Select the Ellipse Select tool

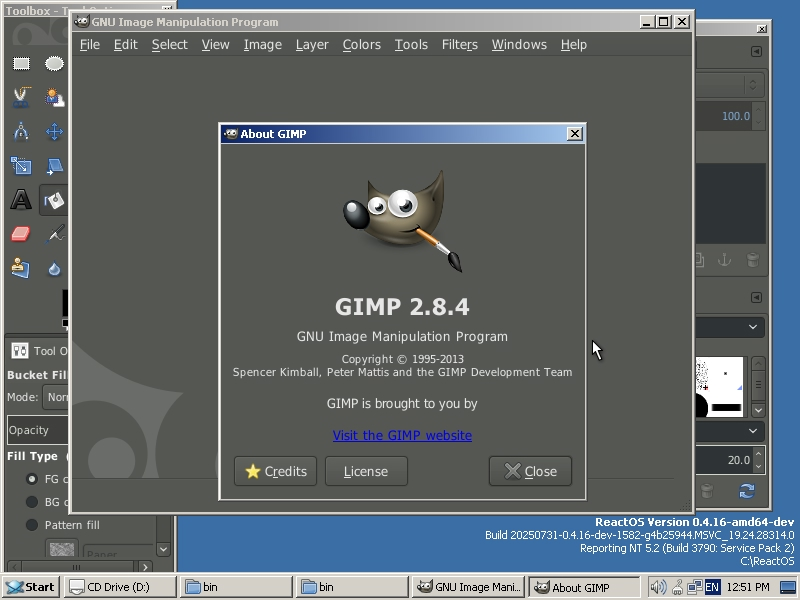[x=54, y=63]
